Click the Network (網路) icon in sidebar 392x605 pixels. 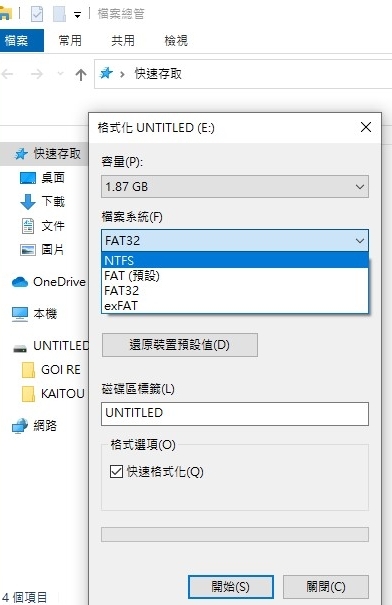pyautogui.click(x=20, y=426)
